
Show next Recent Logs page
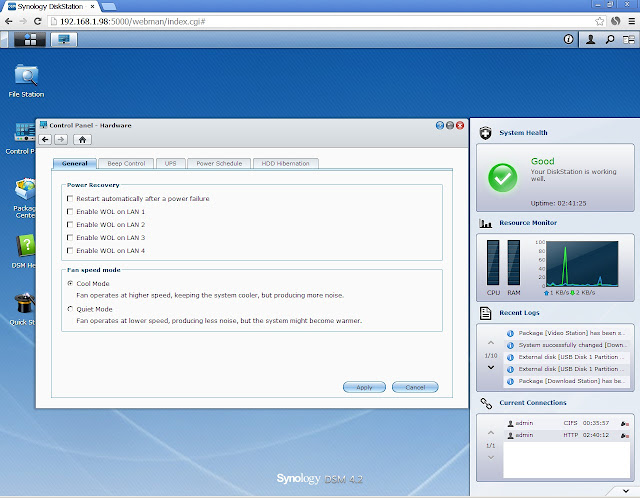[x=491, y=367]
